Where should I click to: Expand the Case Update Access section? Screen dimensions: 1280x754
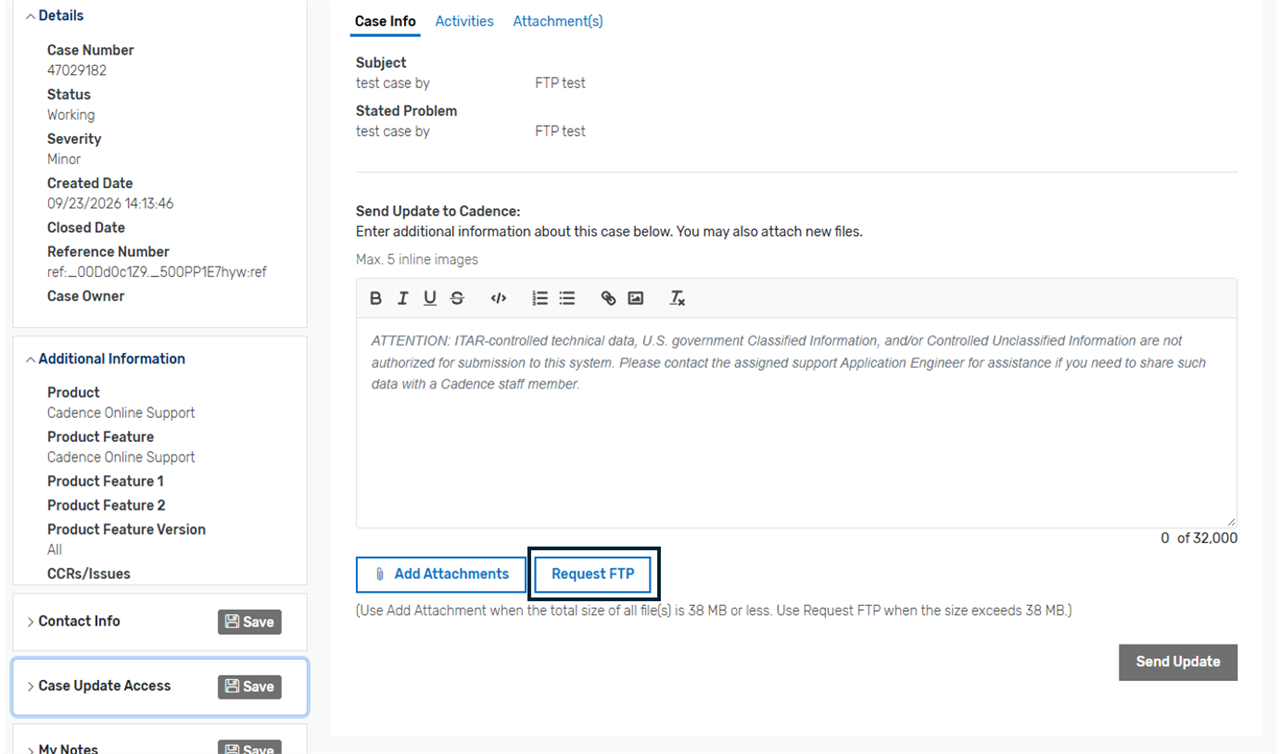(x=98, y=686)
